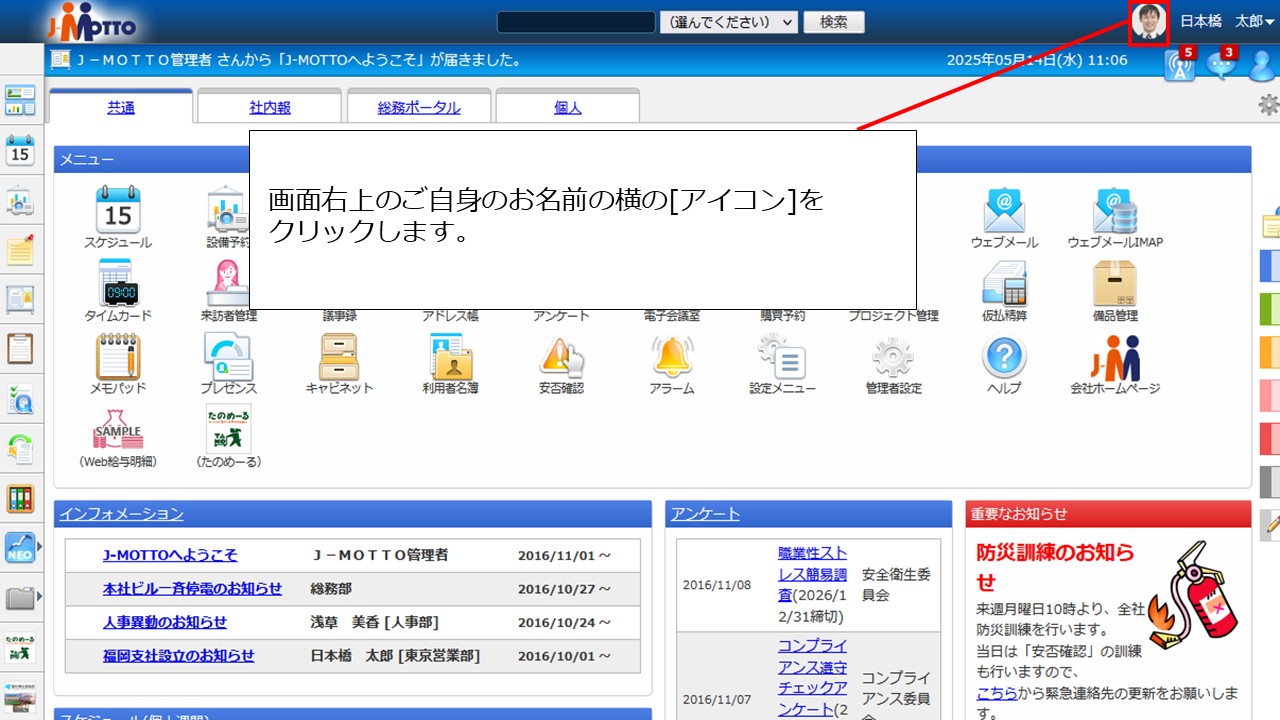
Task: Open the タイムカード time clock icon
Action: coord(118,283)
